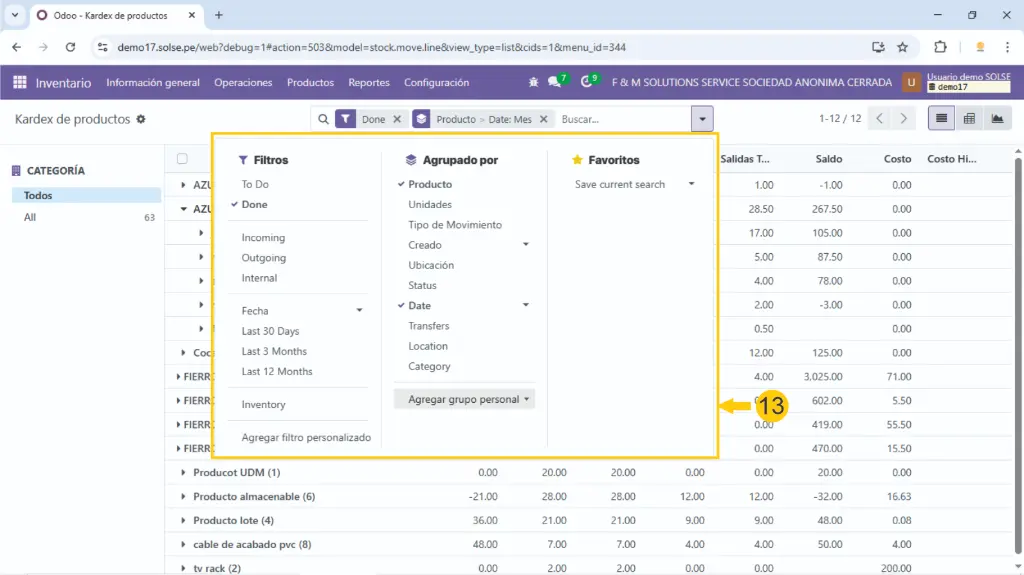The image size is (1024, 575).
Task: Click the debug bug icon in navbar
Action: (534, 83)
